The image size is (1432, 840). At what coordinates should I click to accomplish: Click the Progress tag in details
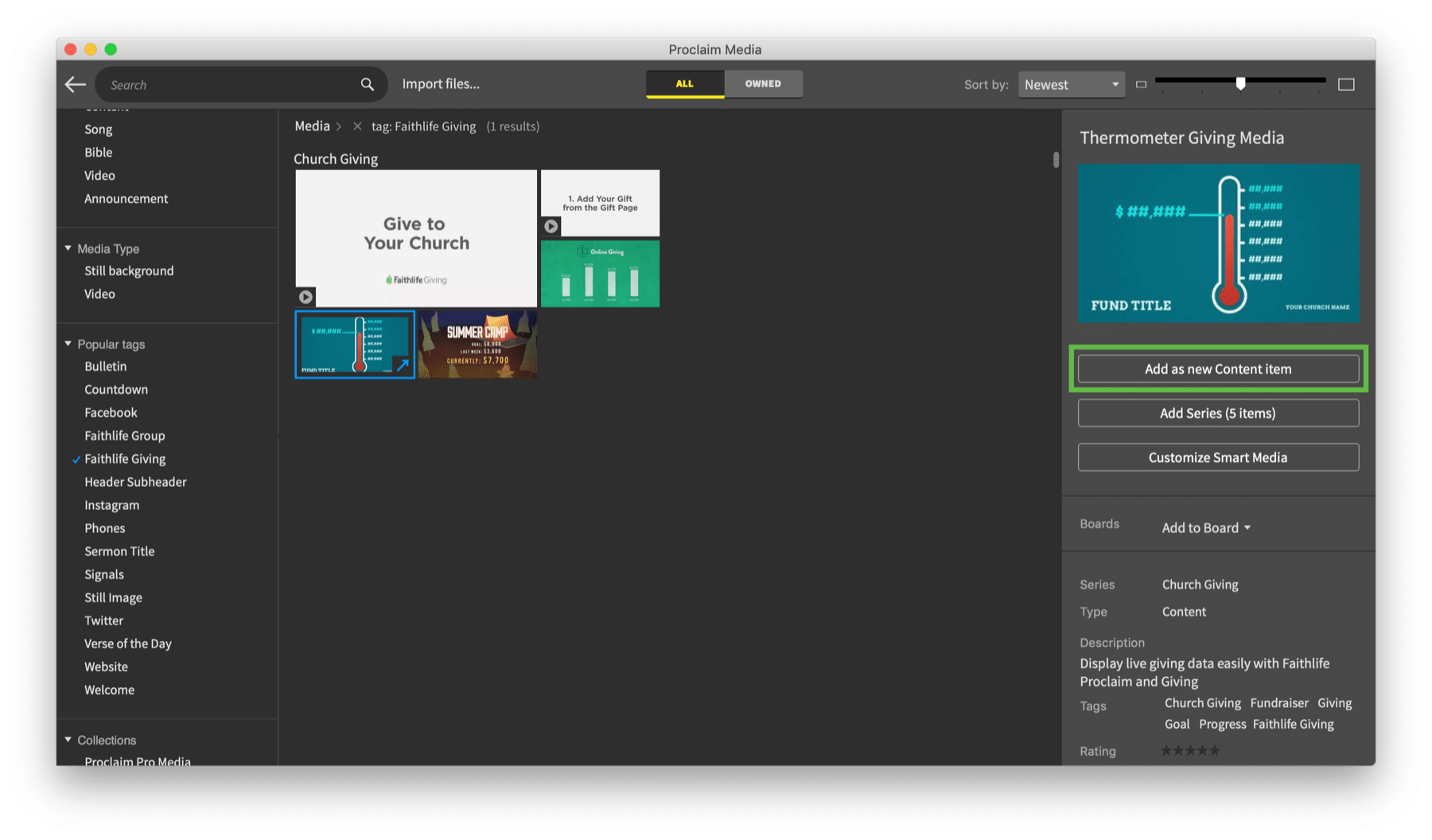pyautogui.click(x=1222, y=724)
